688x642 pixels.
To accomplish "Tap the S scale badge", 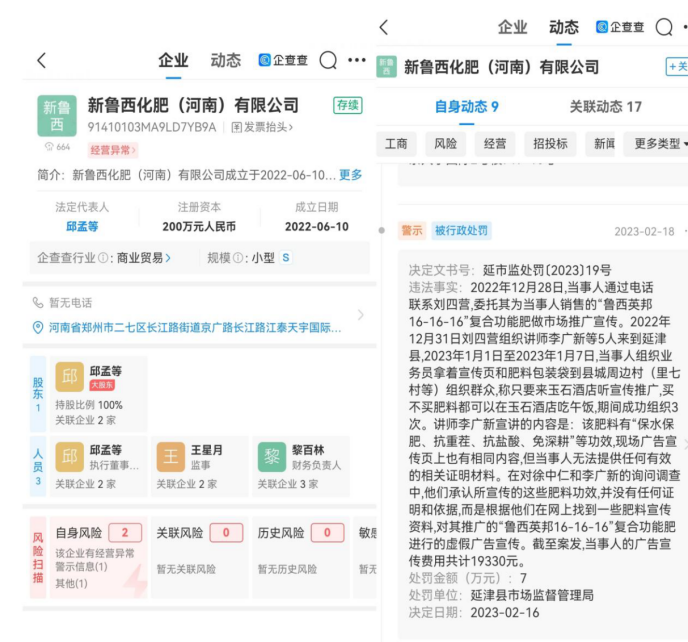I will [x=286, y=258].
